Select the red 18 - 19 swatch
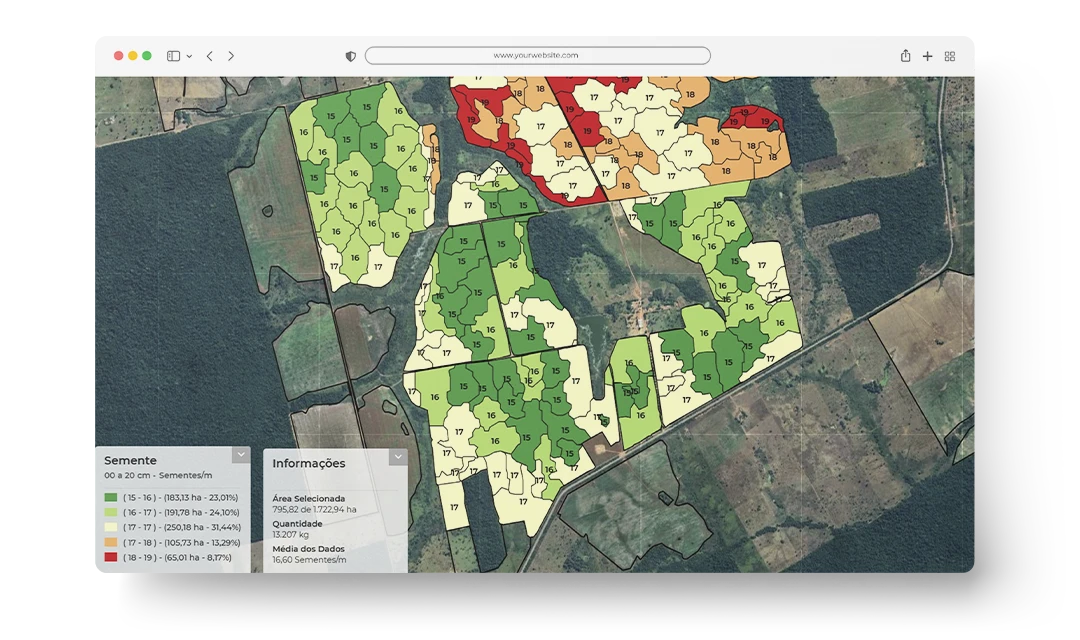 pyautogui.click(x=110, y=557)
